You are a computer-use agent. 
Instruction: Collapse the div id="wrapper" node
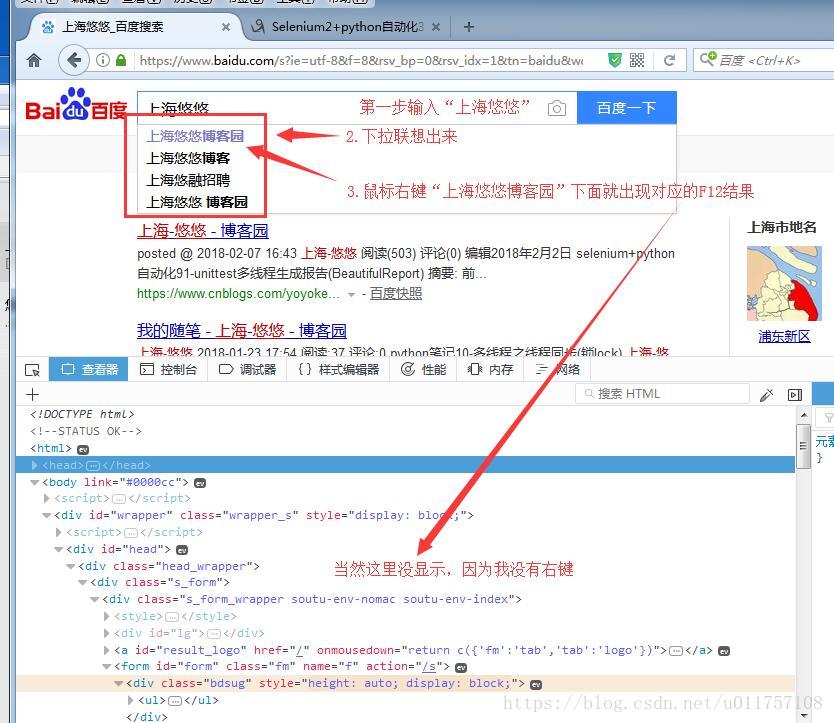47,516
